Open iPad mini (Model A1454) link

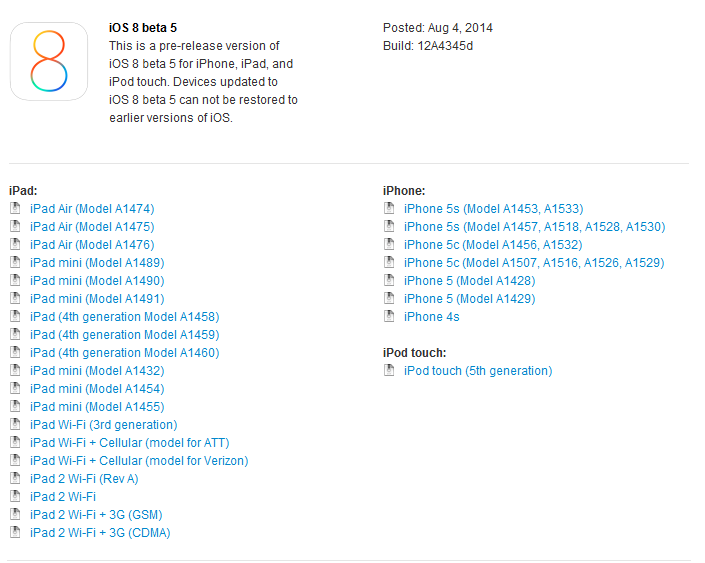(97, 389)
